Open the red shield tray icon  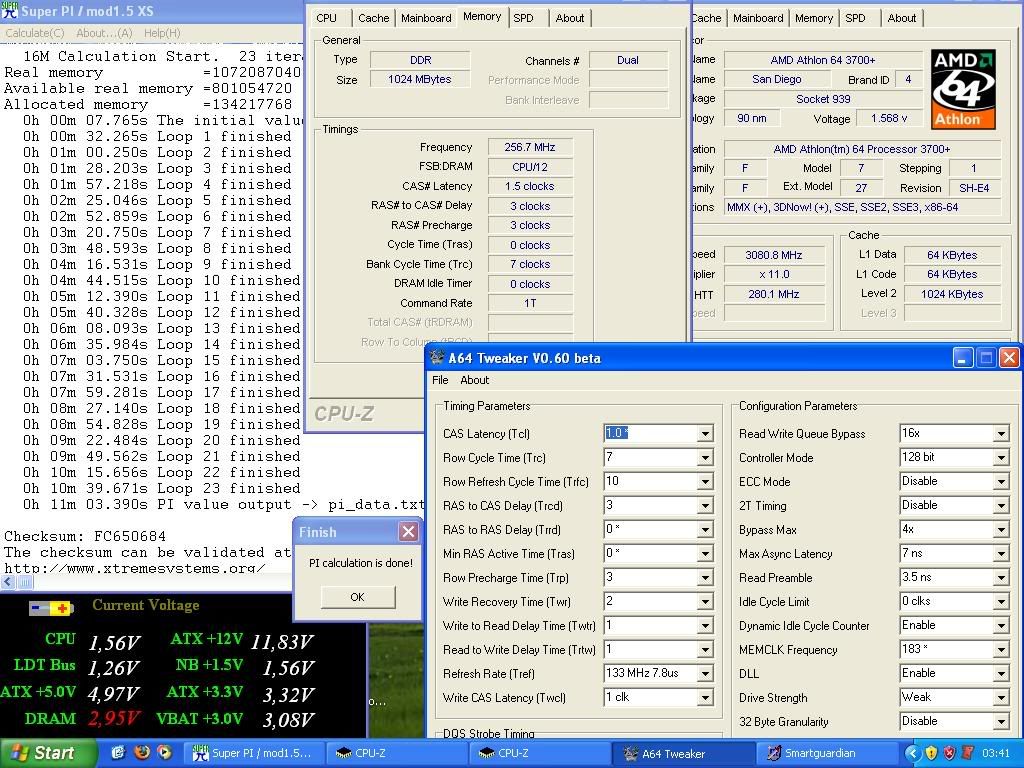[950, 753]
